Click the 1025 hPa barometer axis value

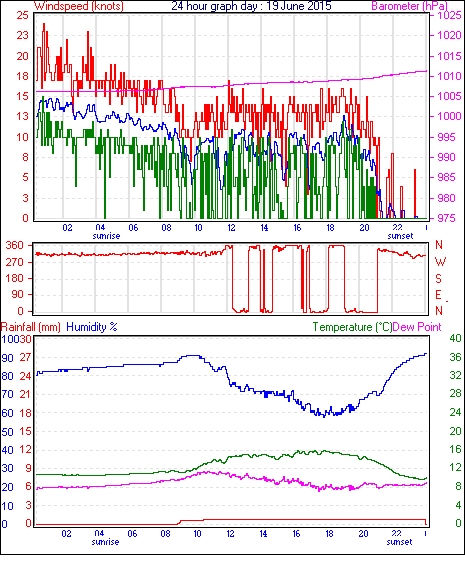(x=449, y=15)
